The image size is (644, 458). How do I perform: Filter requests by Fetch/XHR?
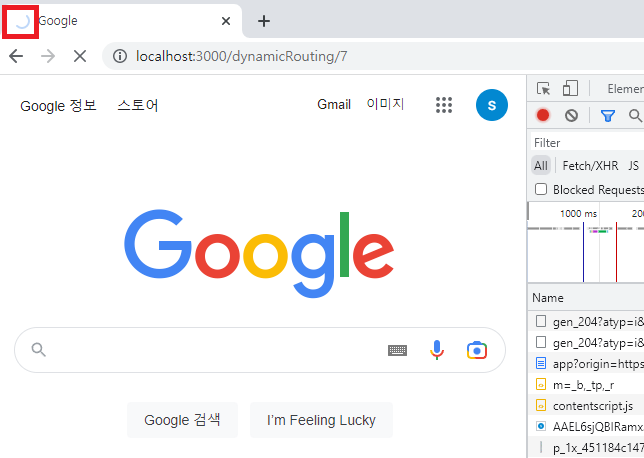click(x=590, y=166)
